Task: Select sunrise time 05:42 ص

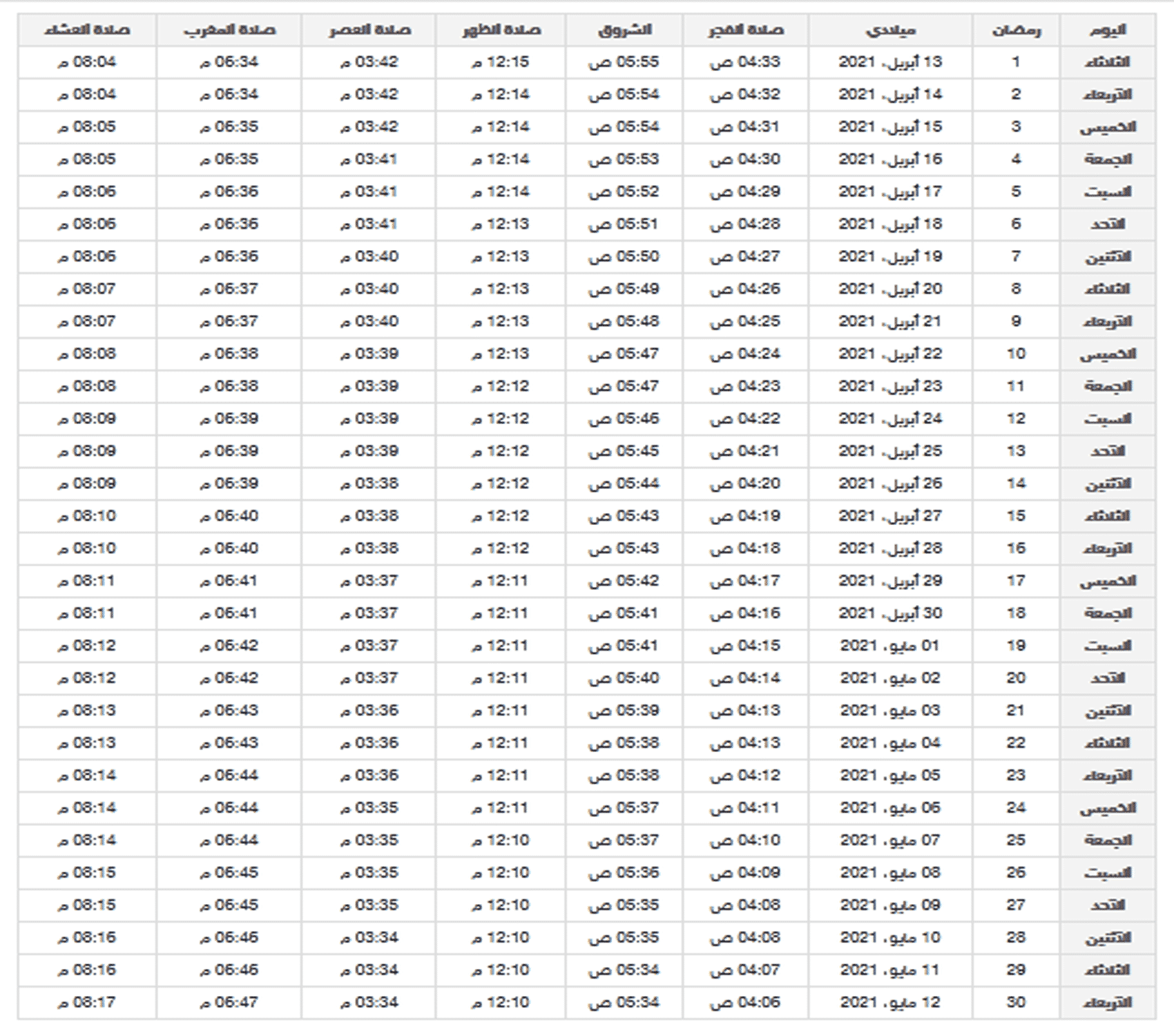Action: click(624, 581)
